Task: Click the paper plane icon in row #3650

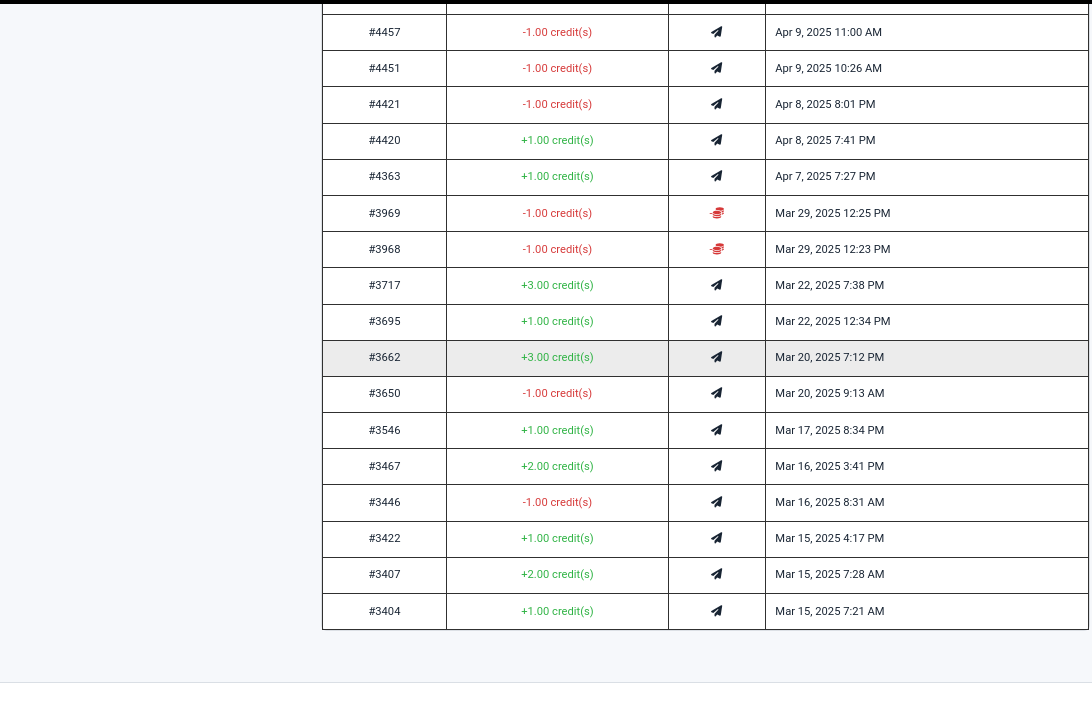Action: click(717, 393)
